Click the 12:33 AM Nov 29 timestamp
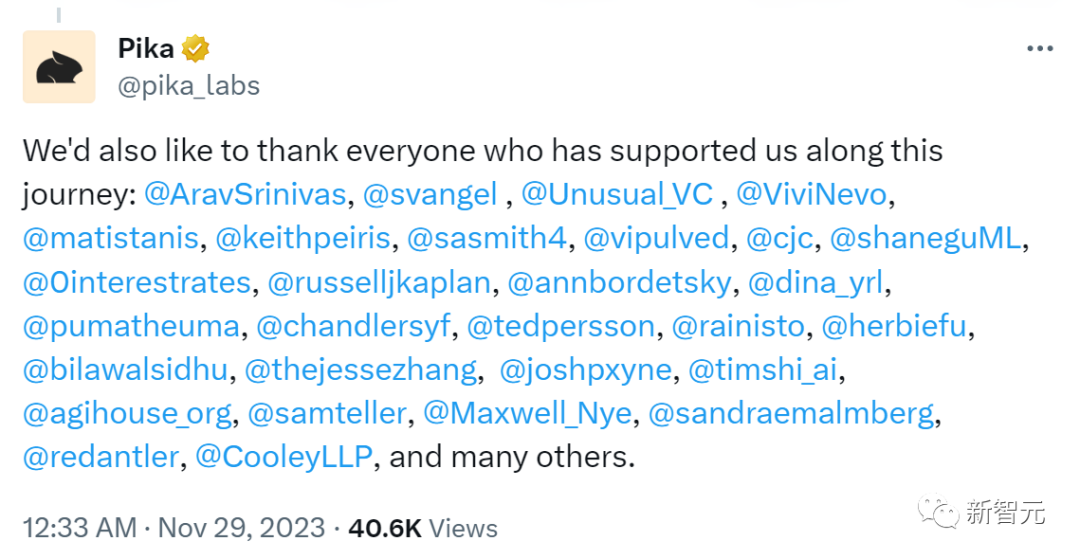This screenshot has height=559, width=1080. click(173, 528)
